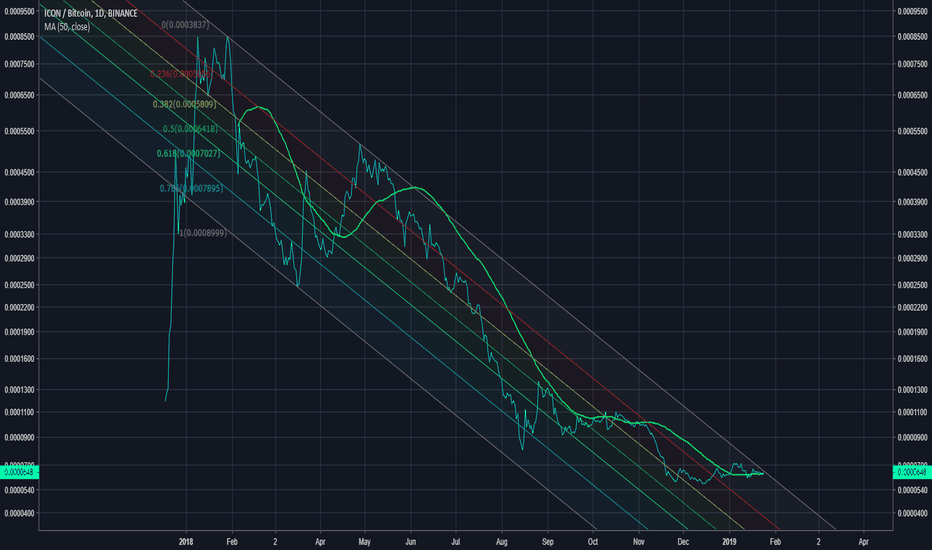
Task: Click 0.0001600 on the left price scale
Action: click(x=19, y=359)
